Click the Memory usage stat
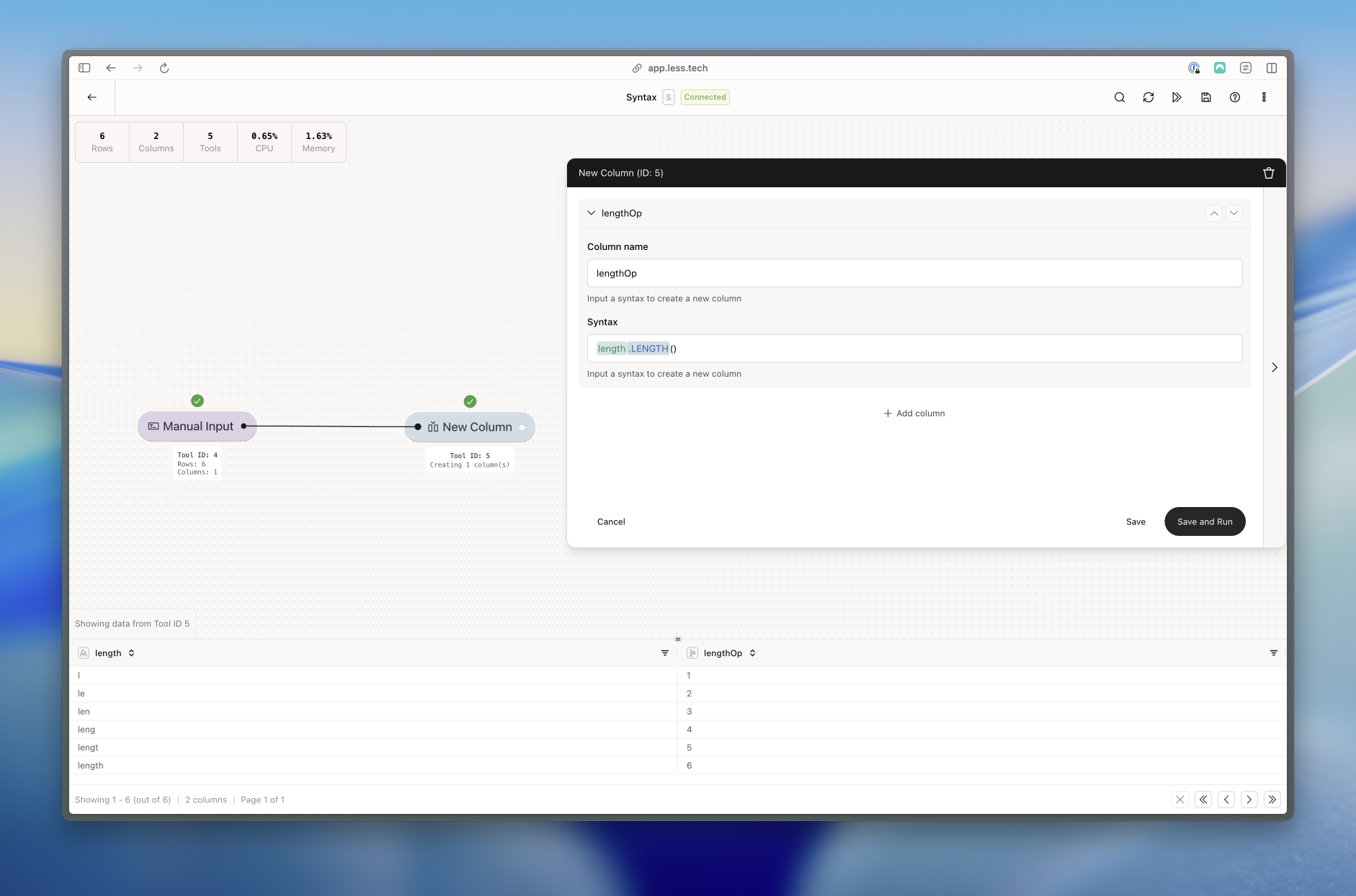 pyautogui.click(x=318, y=142)
